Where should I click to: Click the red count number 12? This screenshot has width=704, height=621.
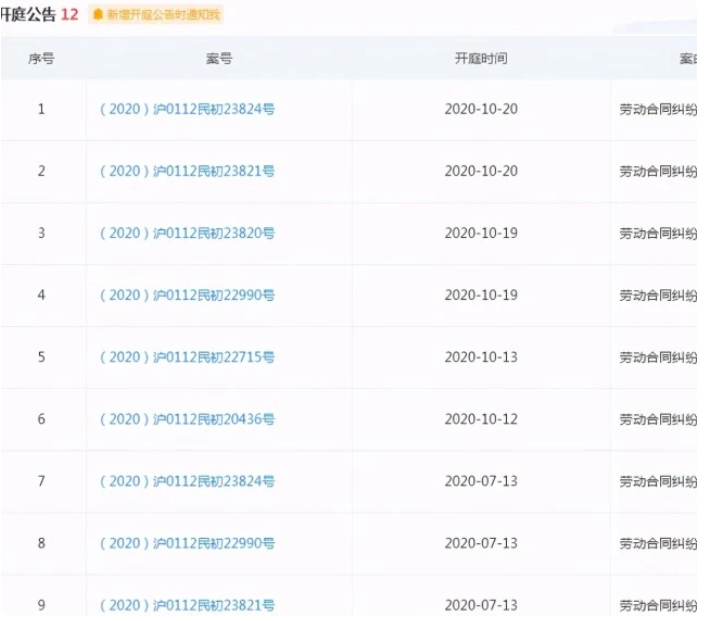69,15
